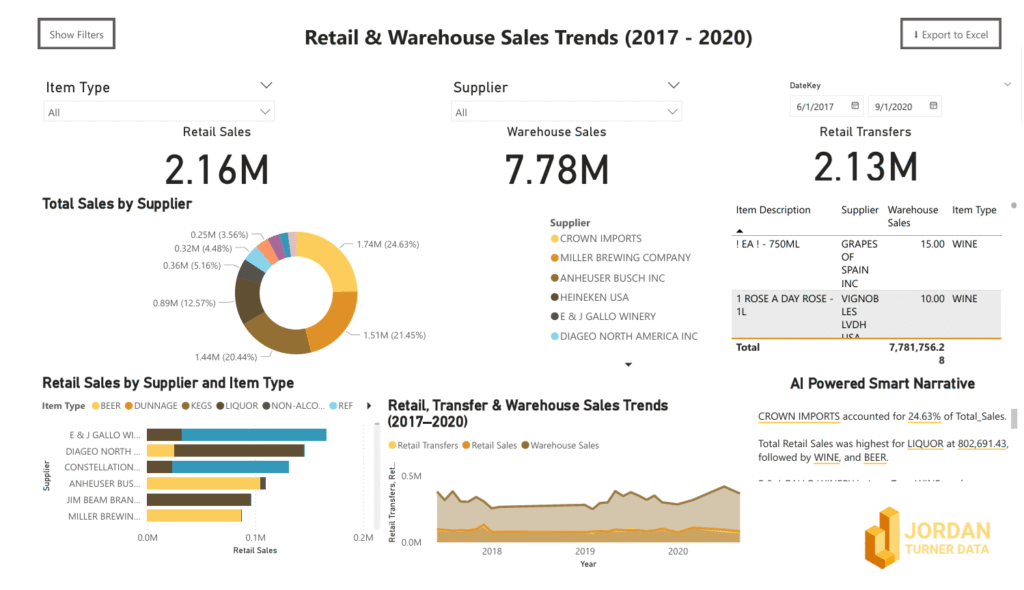This screenshot has width=1024, height=590.
Task: Show more suppliers with legend down arrow
Action: (628, 365)
